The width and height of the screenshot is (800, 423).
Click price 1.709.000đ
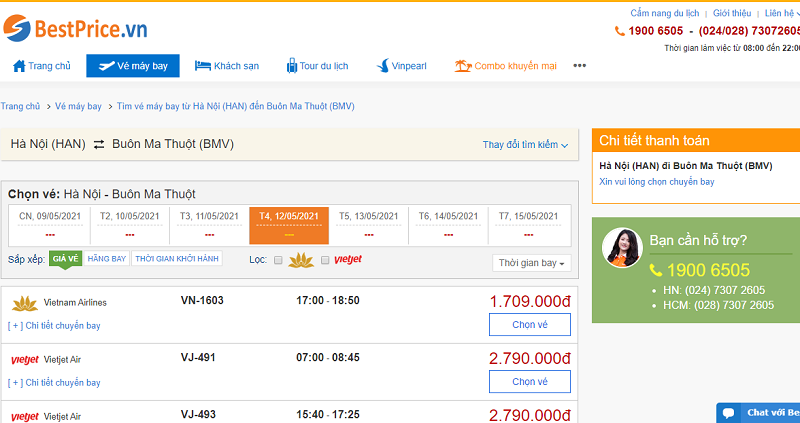coord(530,302)
